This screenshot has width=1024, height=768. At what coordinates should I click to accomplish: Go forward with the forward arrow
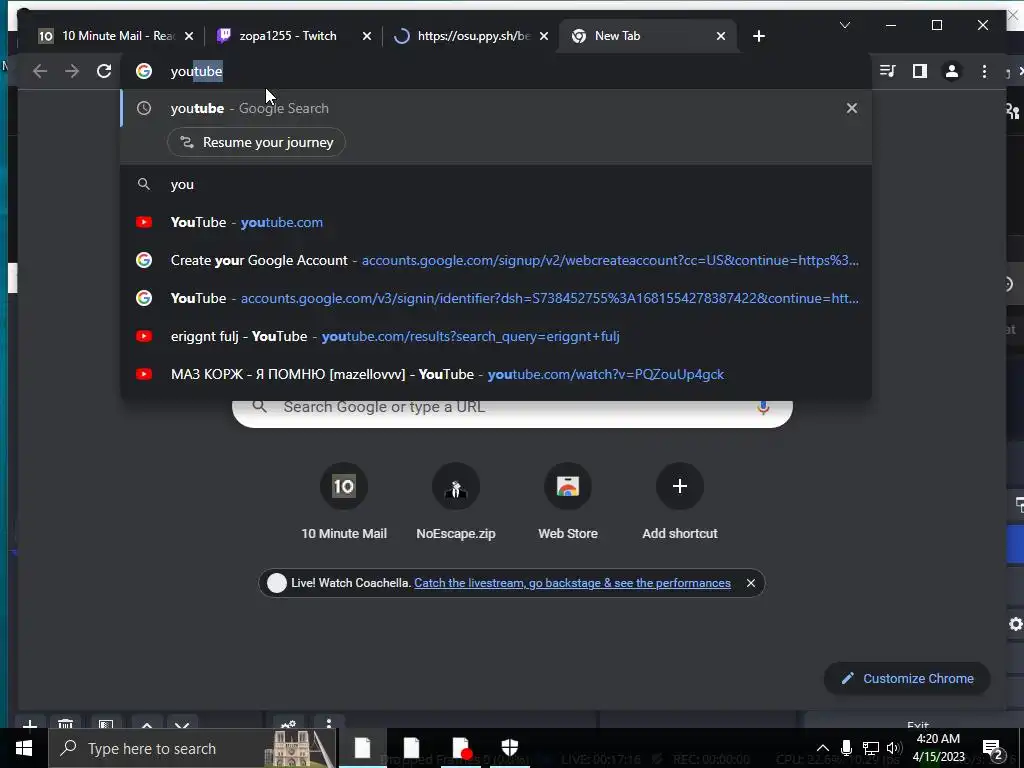[72, 71]
